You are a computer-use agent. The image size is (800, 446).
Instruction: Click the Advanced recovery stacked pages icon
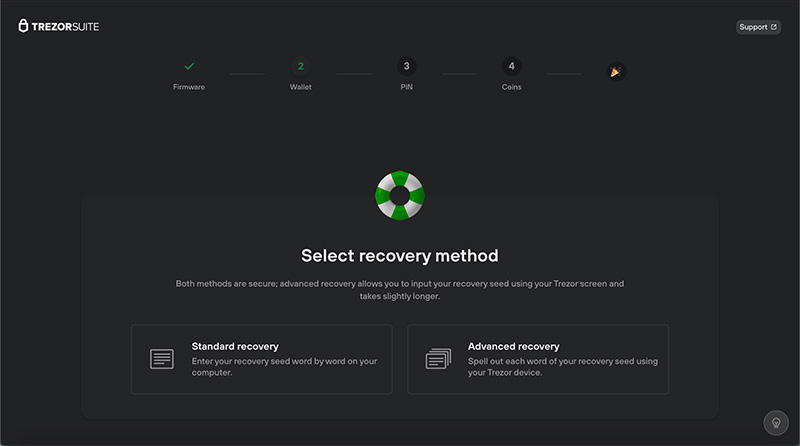coord(438,359)
